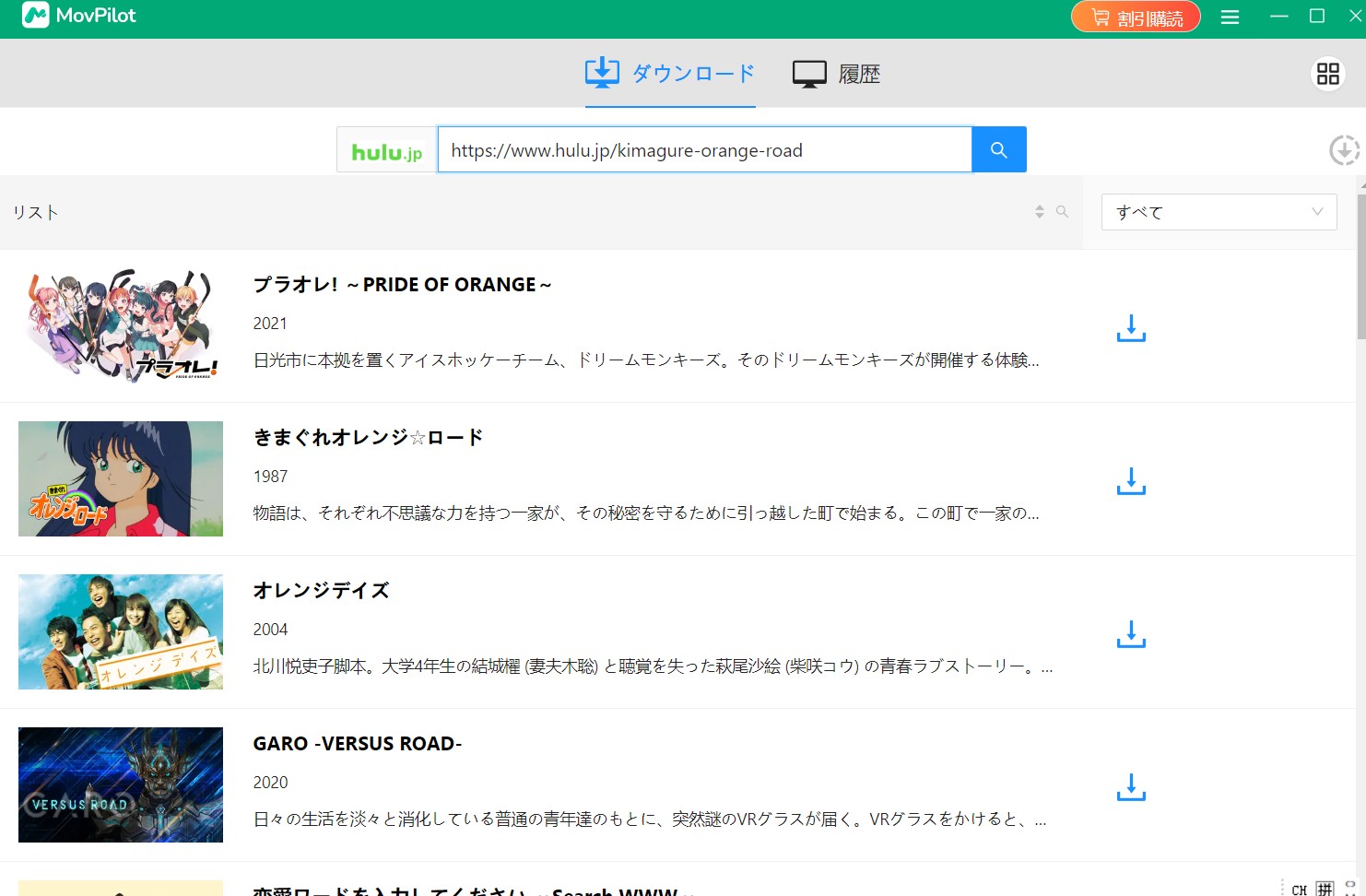
Task: Select title GARO -VERSUS ROAD-
Action: click(x=358, y=744)
